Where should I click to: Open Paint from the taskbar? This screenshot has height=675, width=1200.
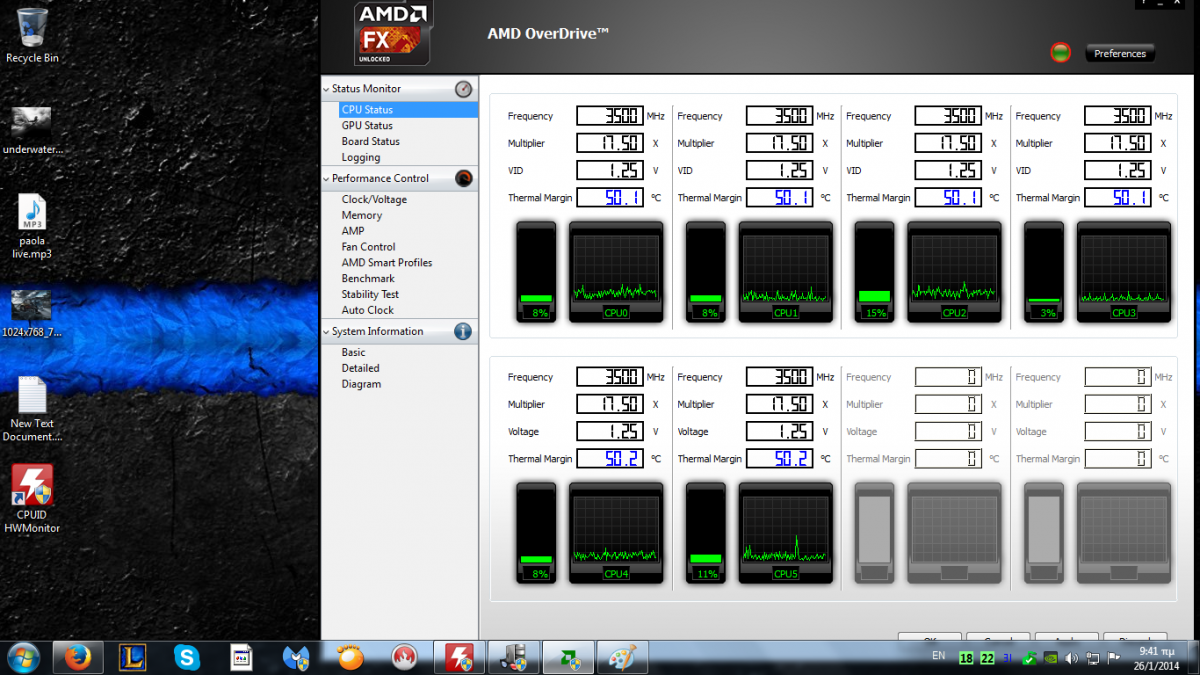(x=622, y=657)
